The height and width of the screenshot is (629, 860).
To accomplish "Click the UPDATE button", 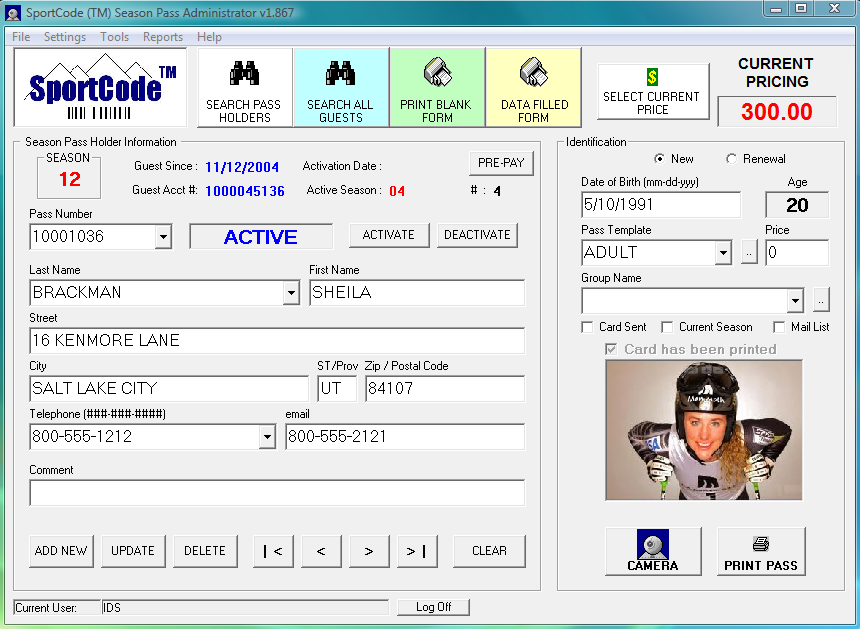I will [133, 551].
